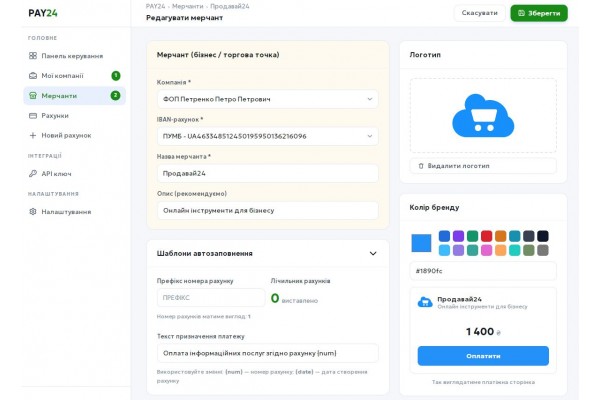Choose the medium gray swatch in bottom row
600x400 pixels.
pos(543,250)
